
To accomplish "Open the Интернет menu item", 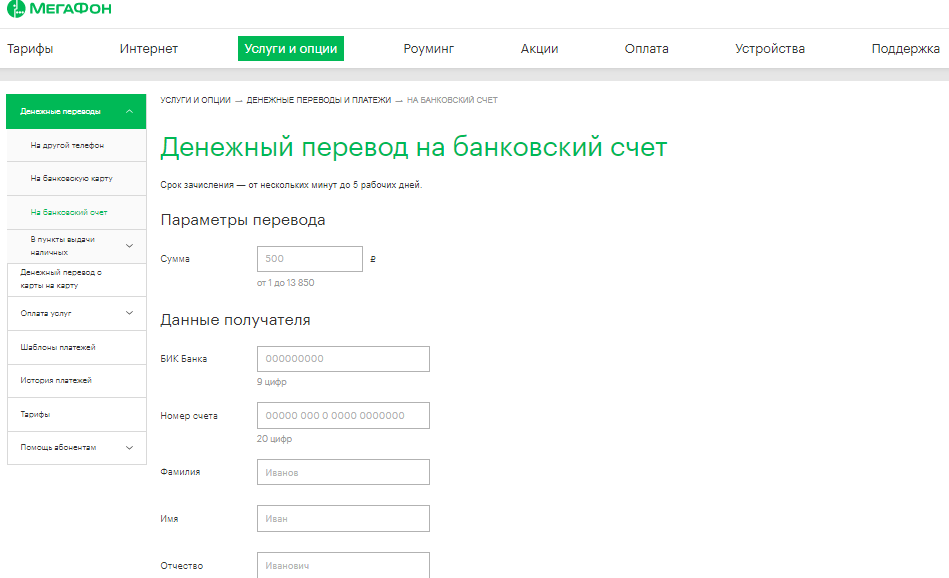I will click(149, 48).
